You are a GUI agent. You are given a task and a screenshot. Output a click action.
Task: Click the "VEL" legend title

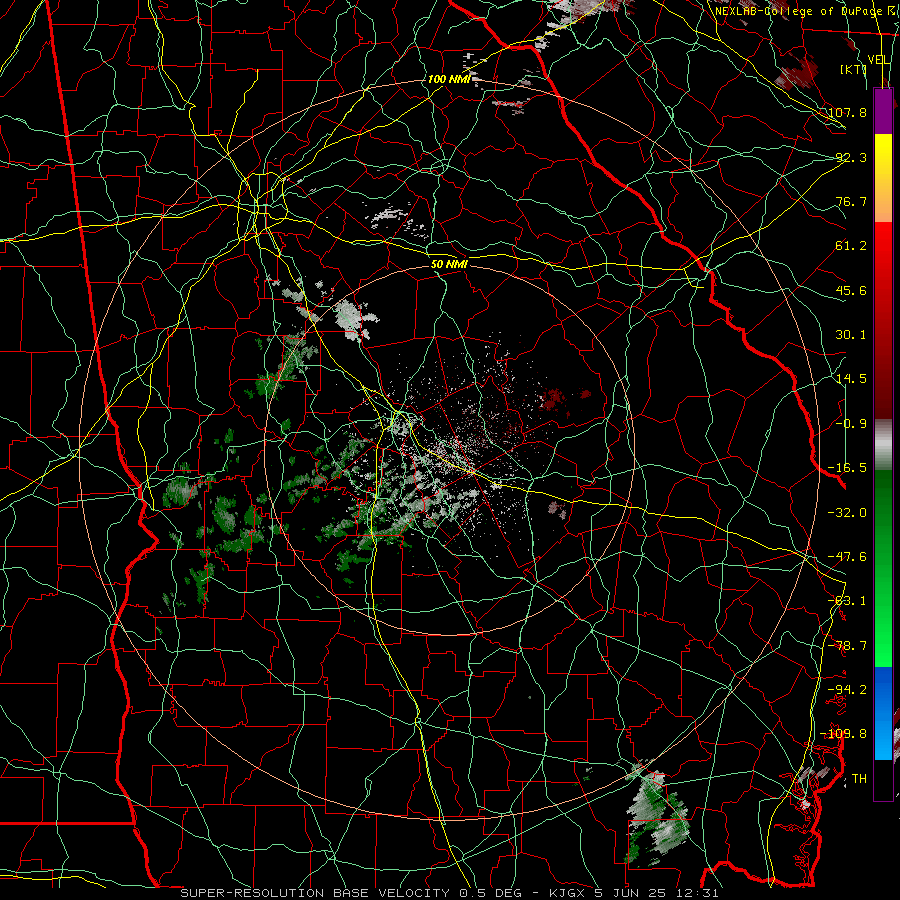878,60
